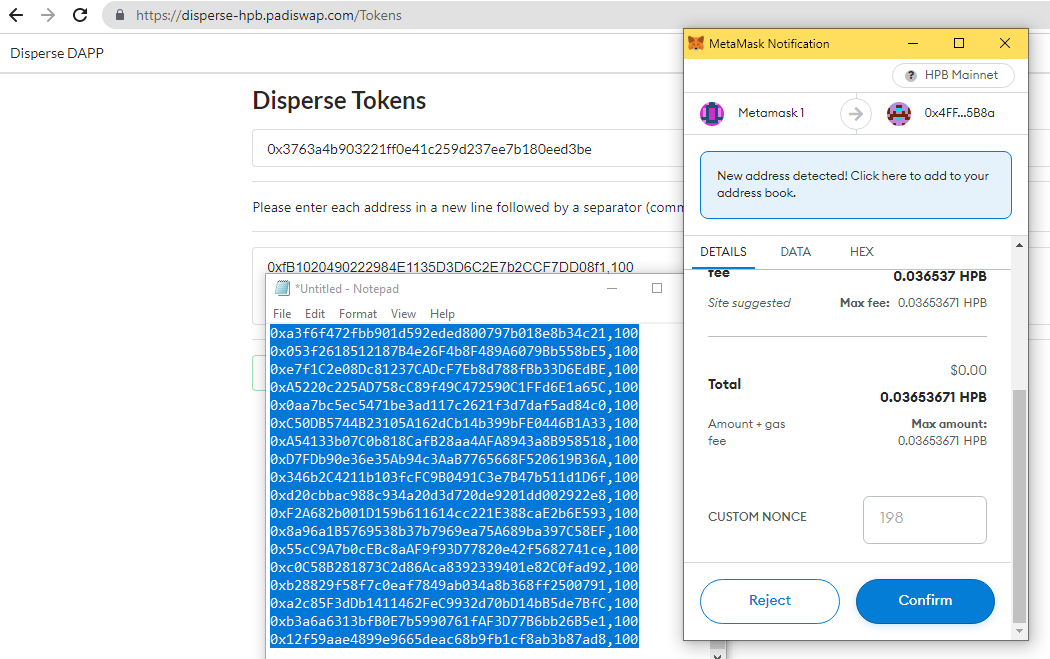Click the MetaMask scrollbar up arrow
Screen dimensions: 1050x659
[1019, 246]
